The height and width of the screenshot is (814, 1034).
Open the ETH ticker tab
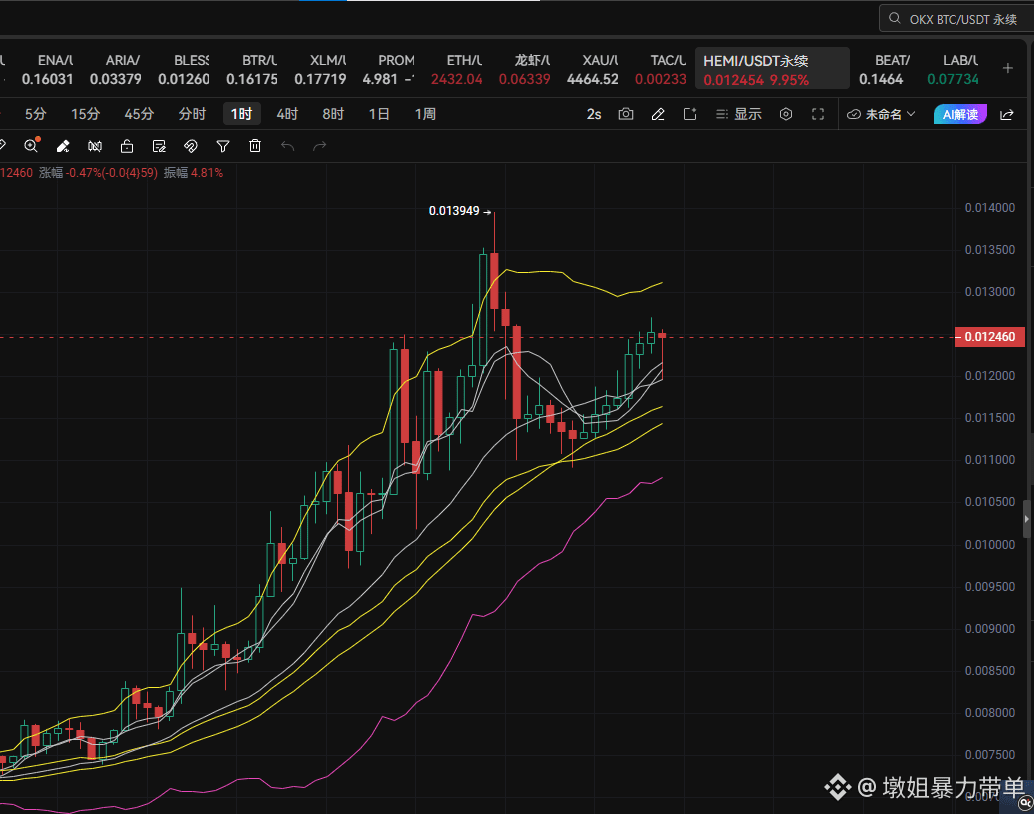pos(456,69)
